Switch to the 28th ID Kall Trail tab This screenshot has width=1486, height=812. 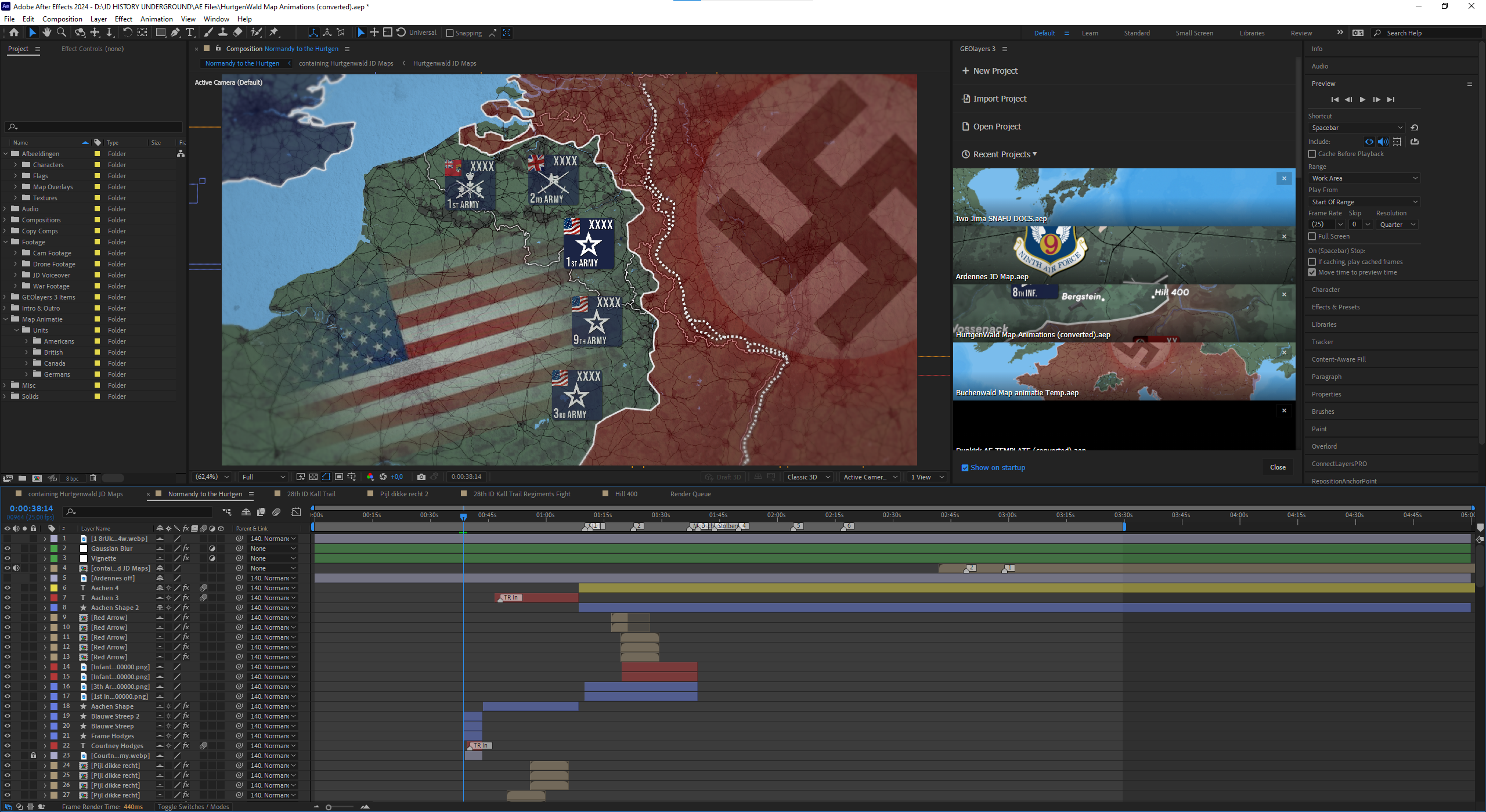tap(311, 494)
